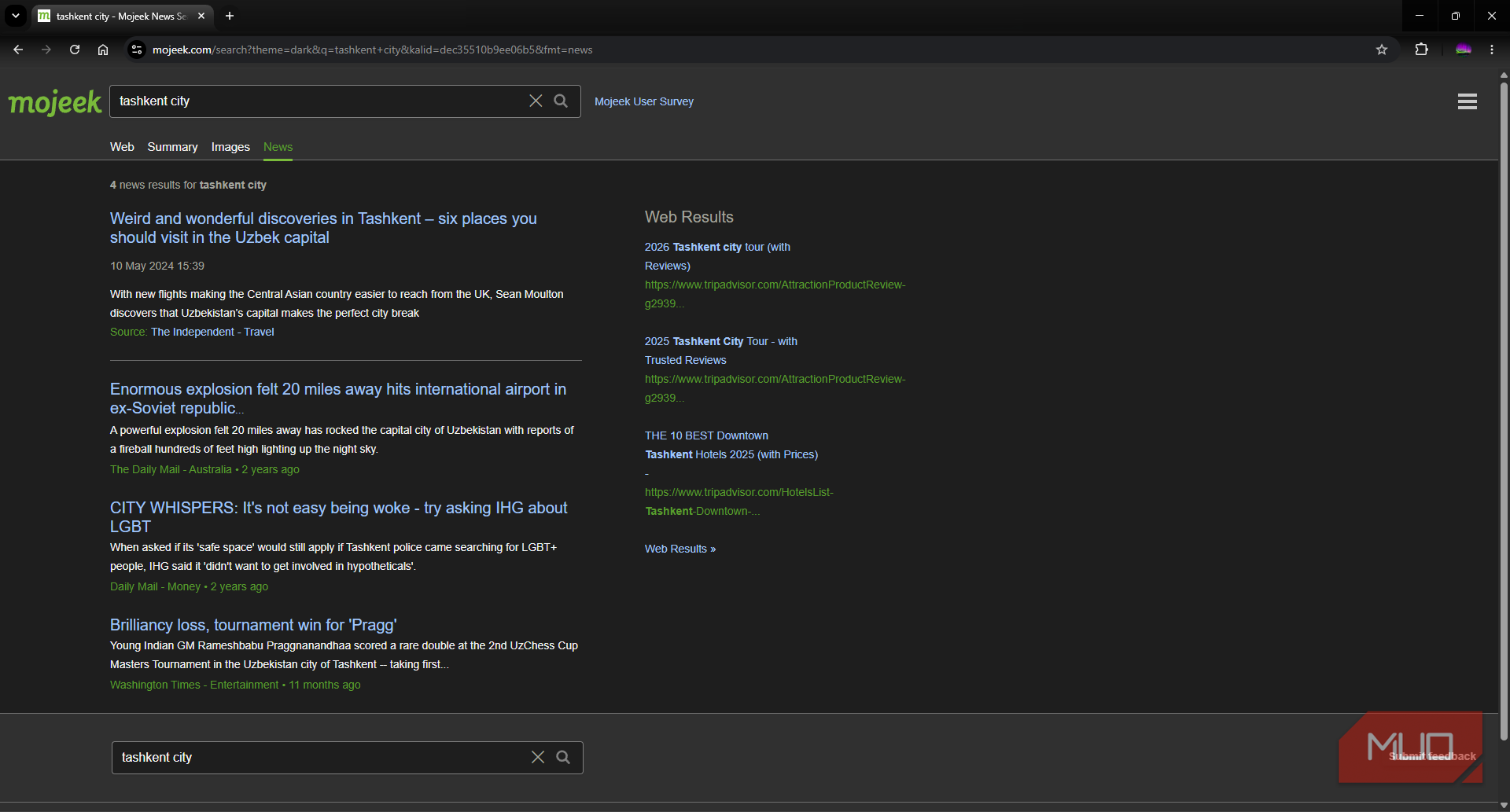Open Chrome three-dot menu

point(1492,50)
